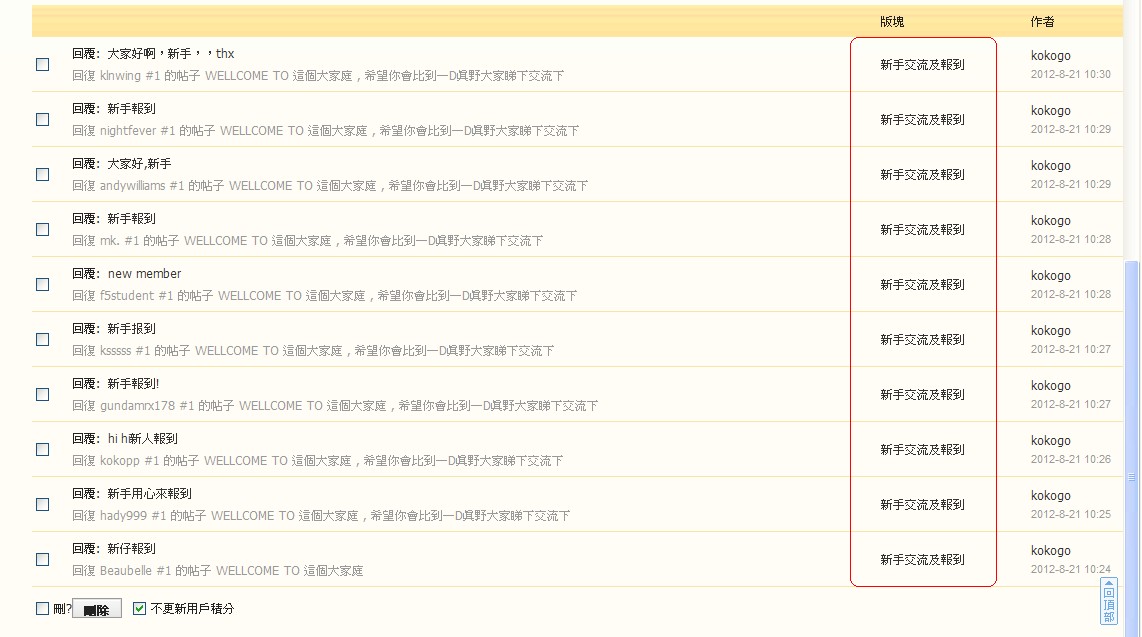Image resolution: width=1142 pixels, height=637 pixels.
Task: Click reply text mentioning f5student
Action: (325, 296)
